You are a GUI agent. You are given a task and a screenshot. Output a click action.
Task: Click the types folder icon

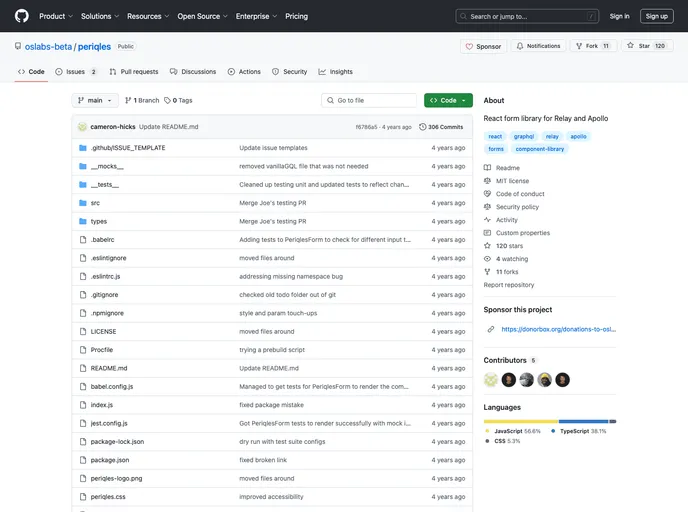(82, 222)
